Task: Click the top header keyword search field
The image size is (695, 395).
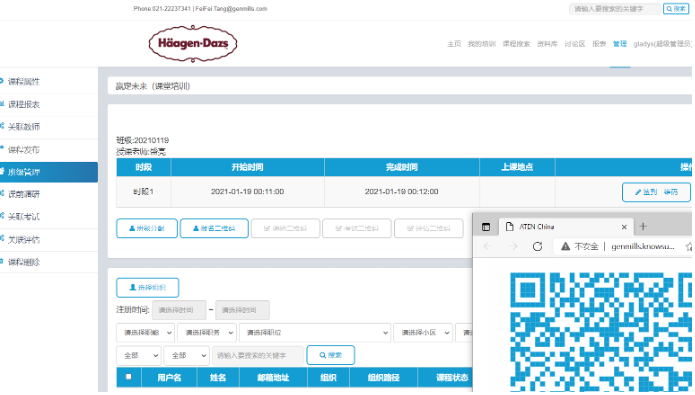Action: (615, 9)
